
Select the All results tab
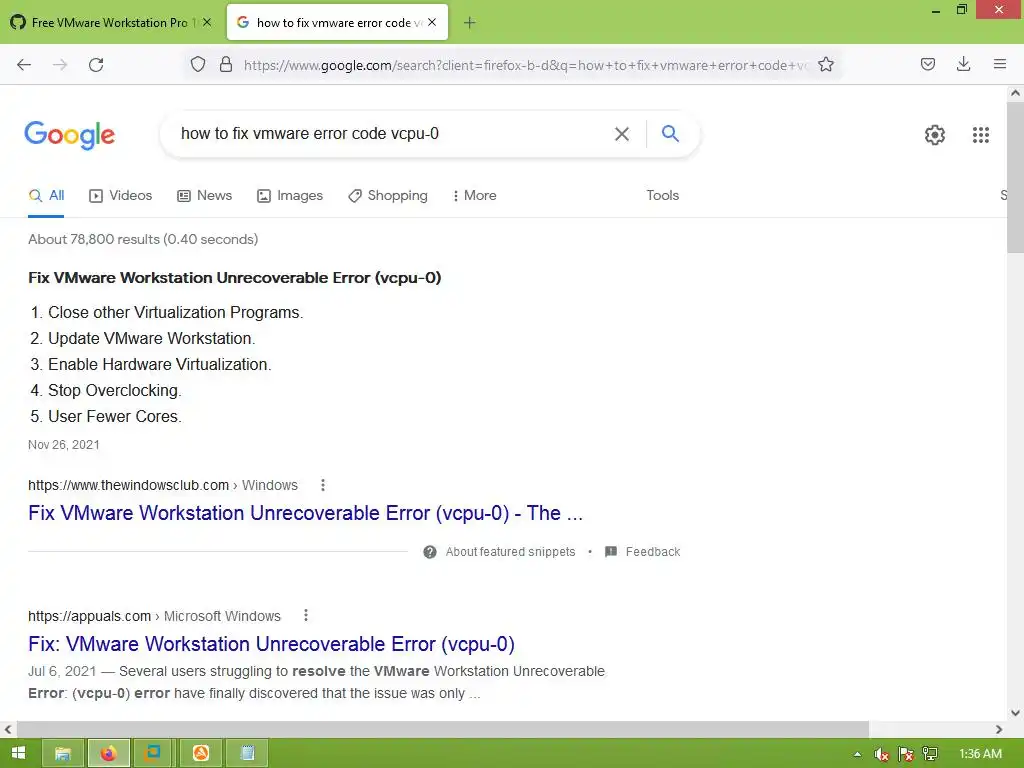click(x=46, y=195)
